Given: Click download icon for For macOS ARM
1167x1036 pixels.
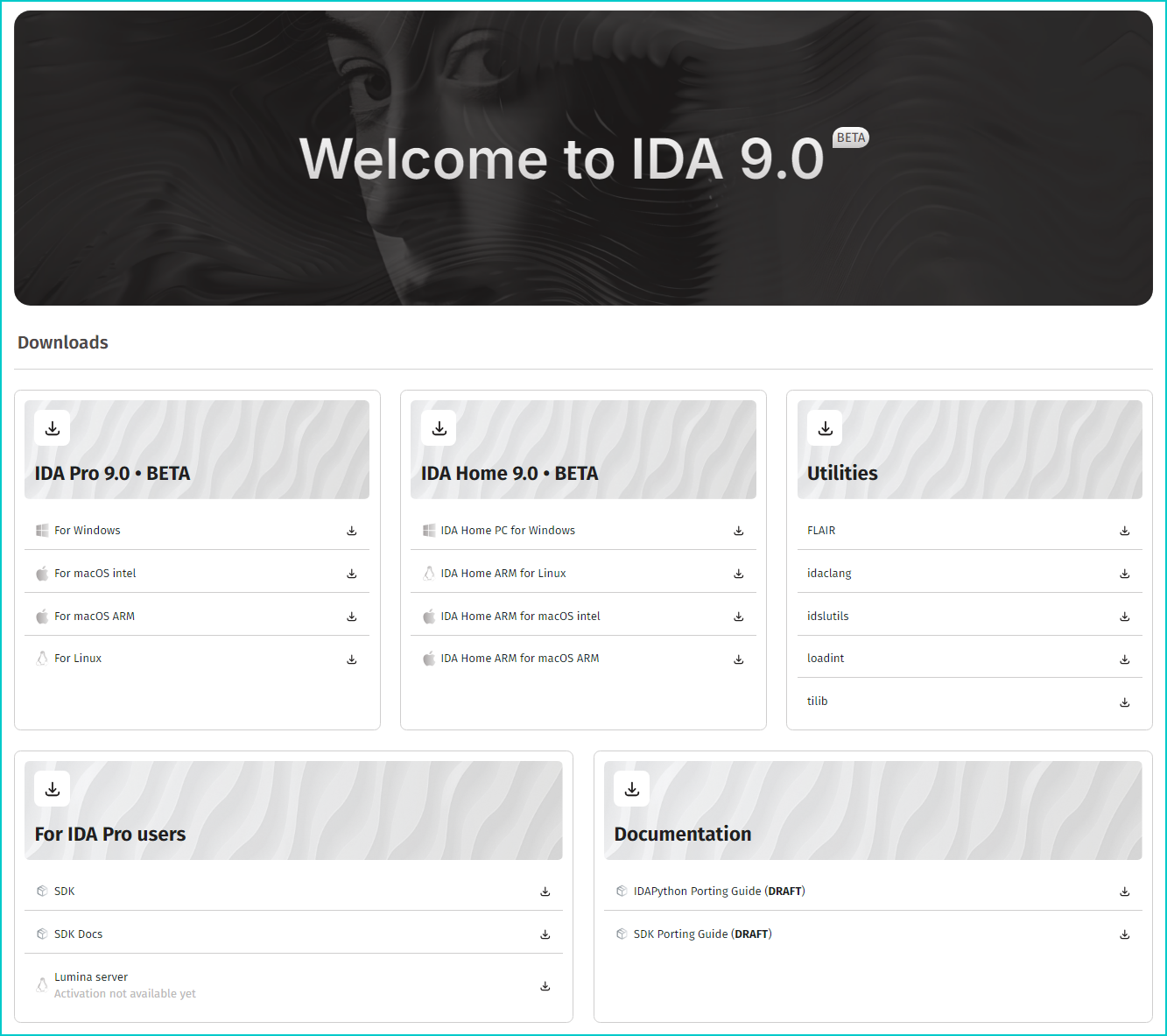Looking at the screenshot, I should pyautogui.click(x=352, y=617).
